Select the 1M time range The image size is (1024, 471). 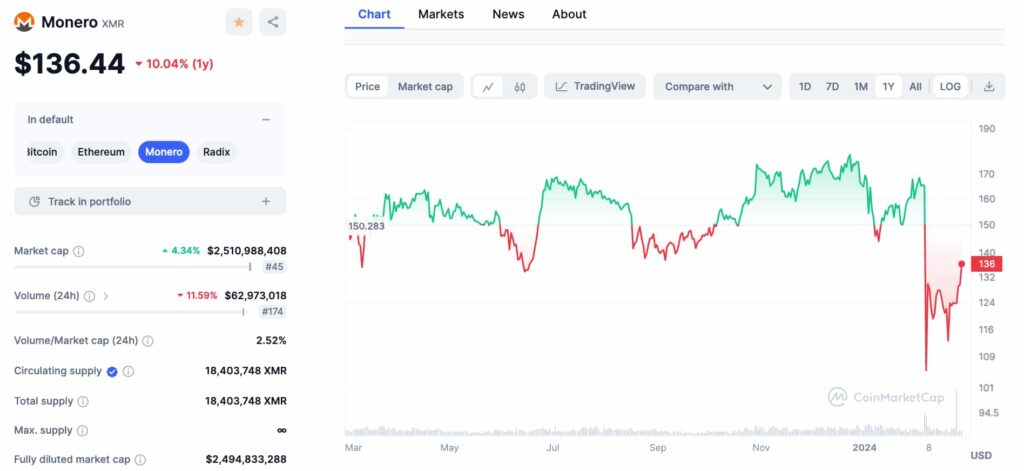861,87
